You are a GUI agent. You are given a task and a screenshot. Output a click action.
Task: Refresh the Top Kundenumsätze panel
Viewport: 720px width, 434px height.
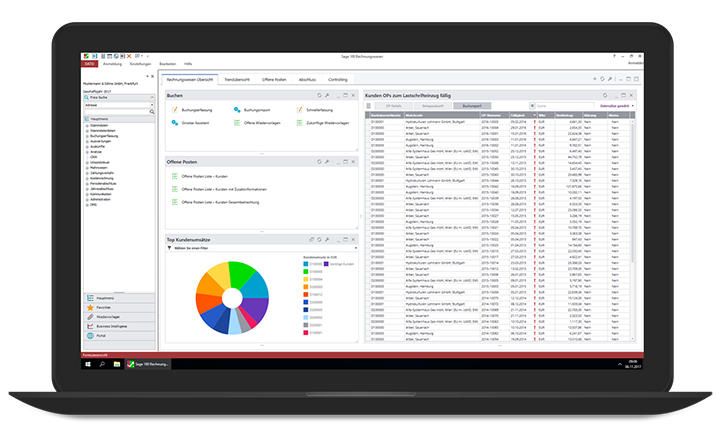319,240
